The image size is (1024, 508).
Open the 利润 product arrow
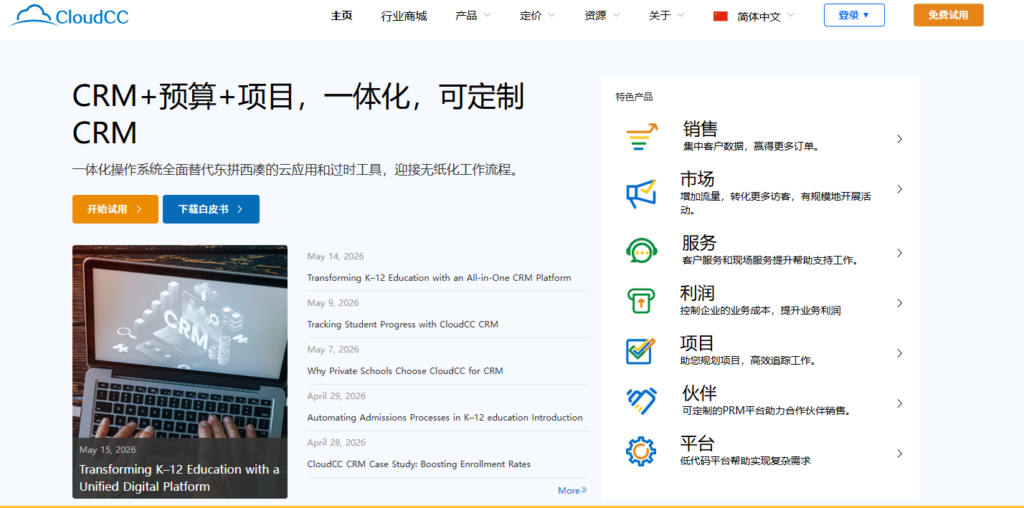(x=899, y=303)
